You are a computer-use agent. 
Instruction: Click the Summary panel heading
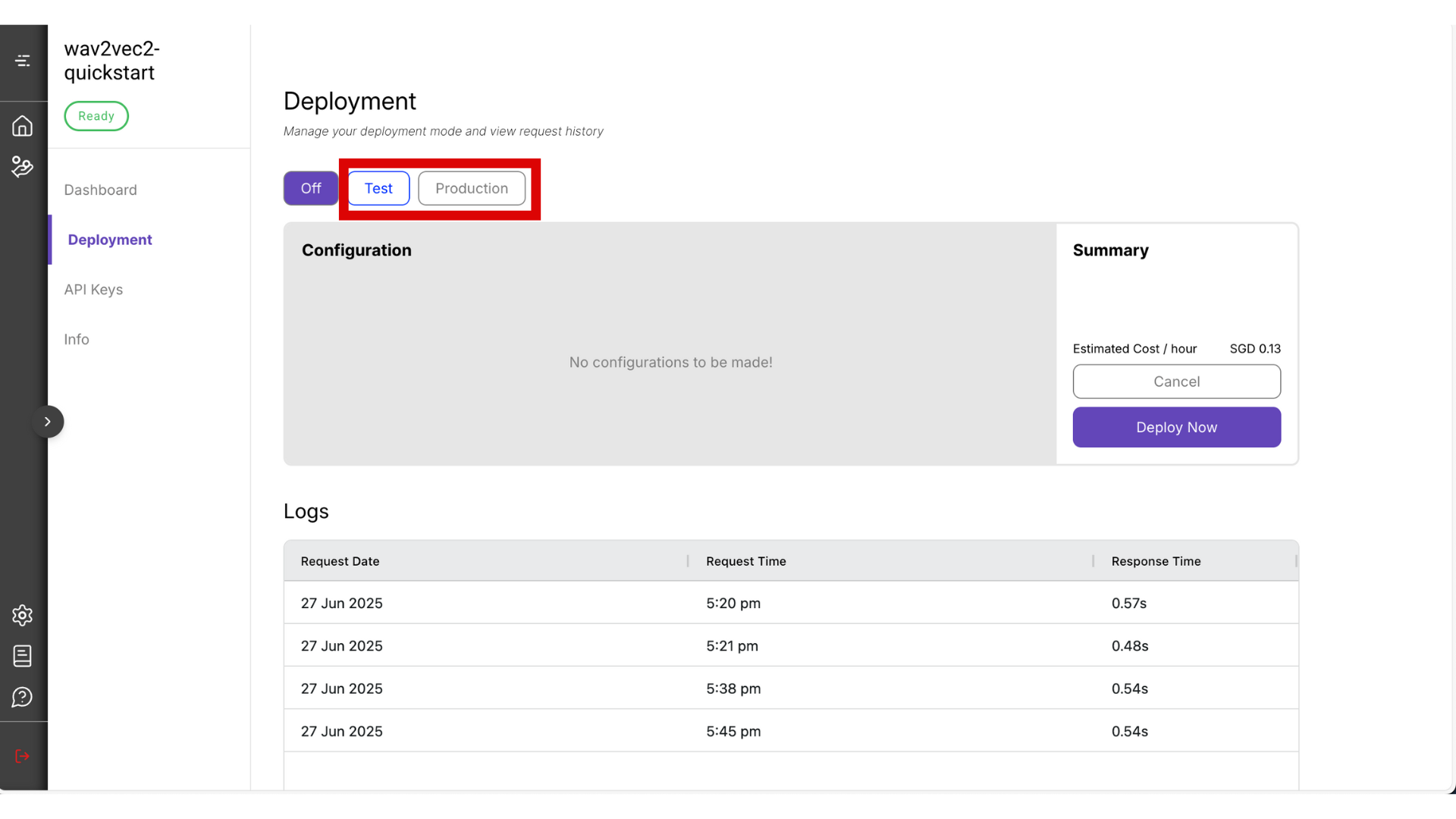(x=1111, y=250)
